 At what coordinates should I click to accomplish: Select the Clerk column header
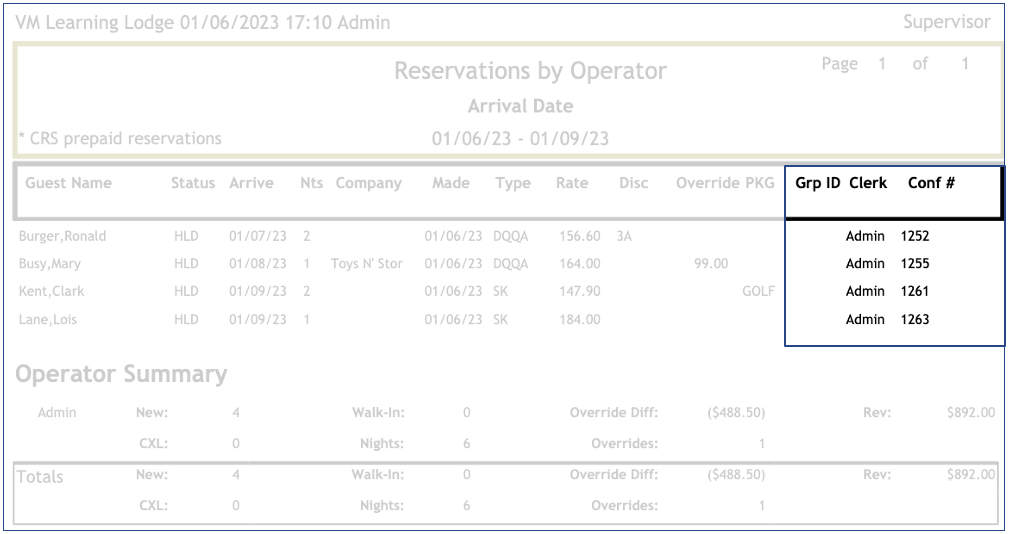(x=867, y=183)
